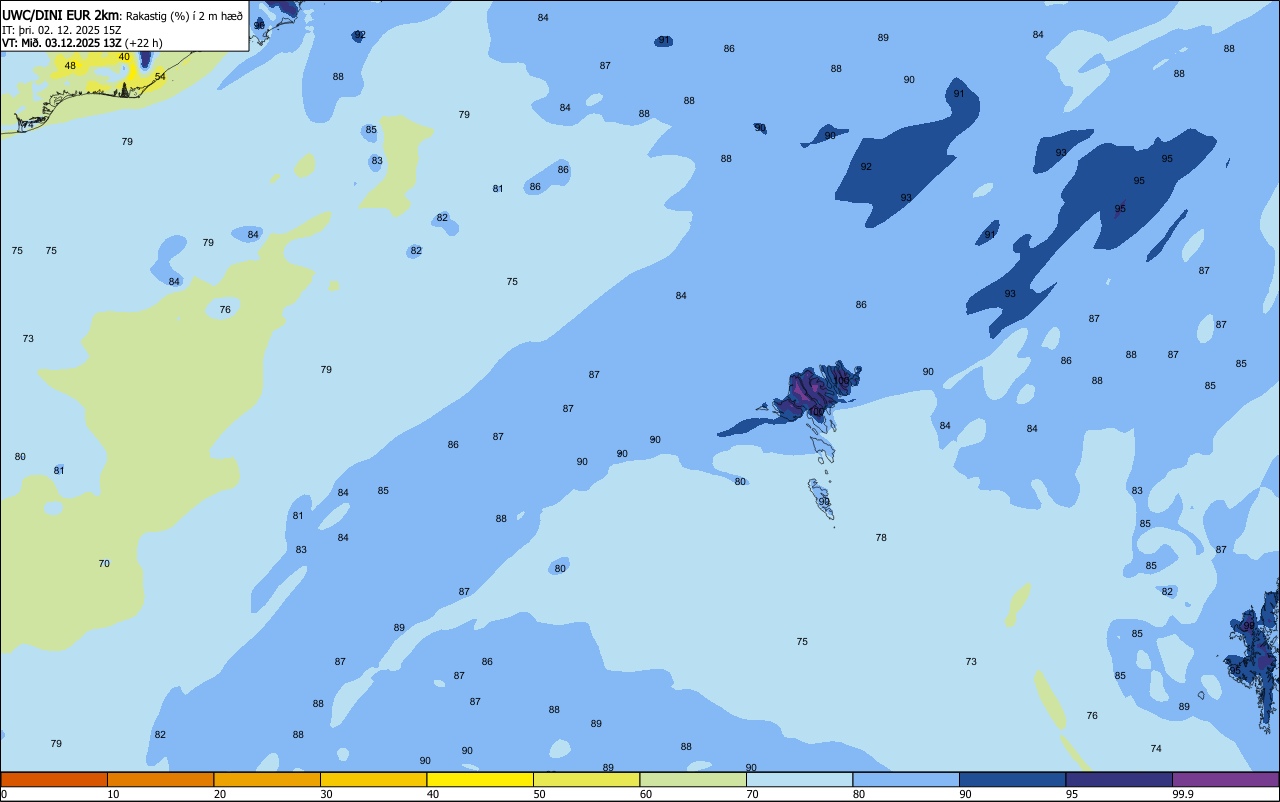Click the humidity value "48" in the yellow area

70,66
